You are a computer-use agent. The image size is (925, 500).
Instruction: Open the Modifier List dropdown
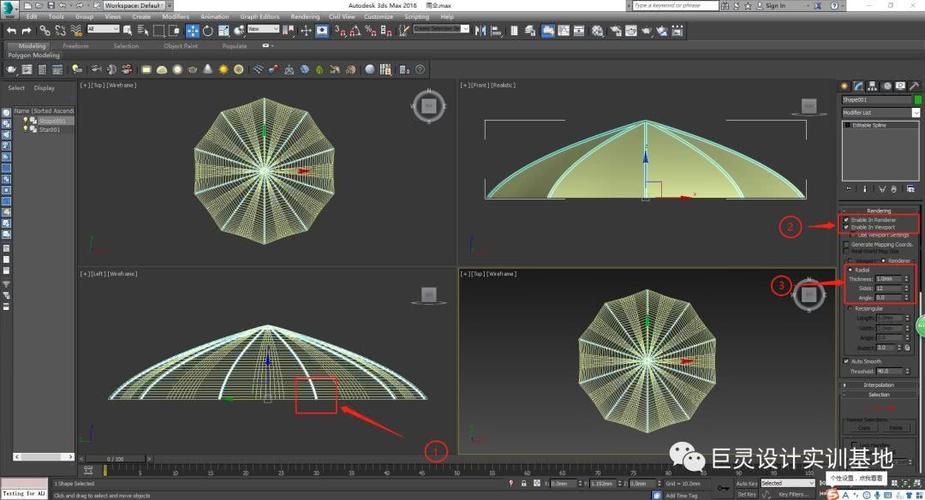click(880, 113)
